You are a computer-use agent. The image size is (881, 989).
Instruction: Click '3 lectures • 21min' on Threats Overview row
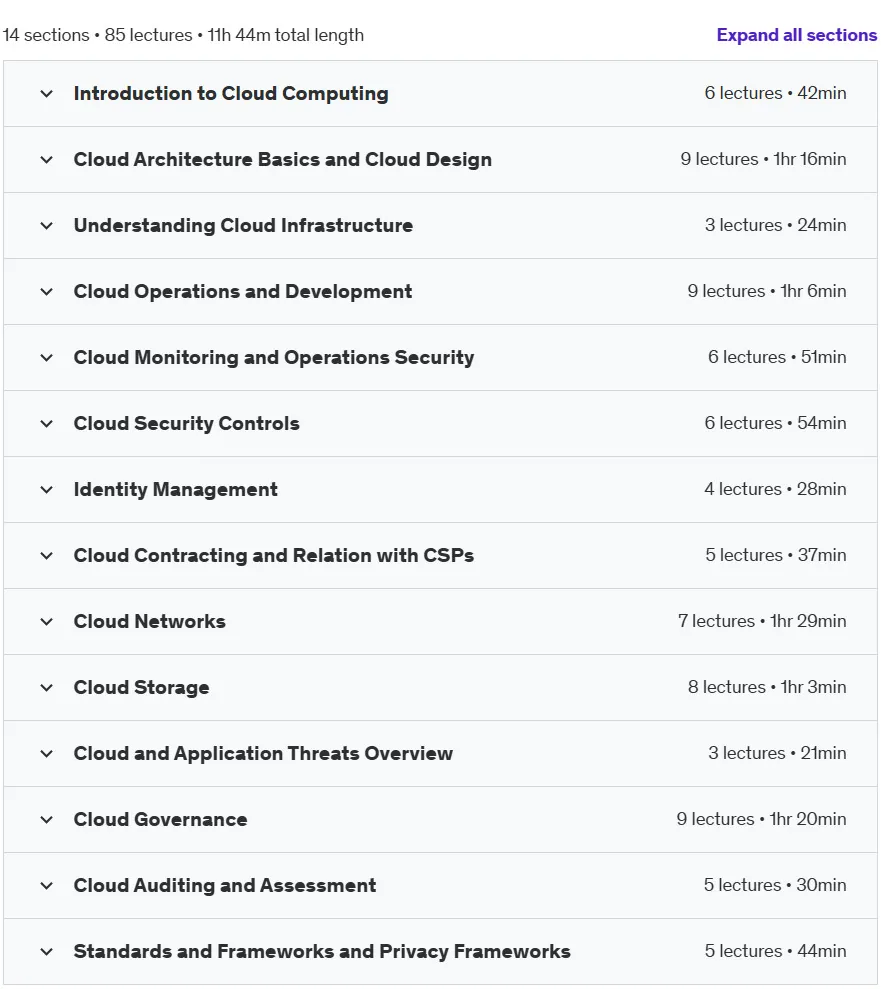click(777, 753)
